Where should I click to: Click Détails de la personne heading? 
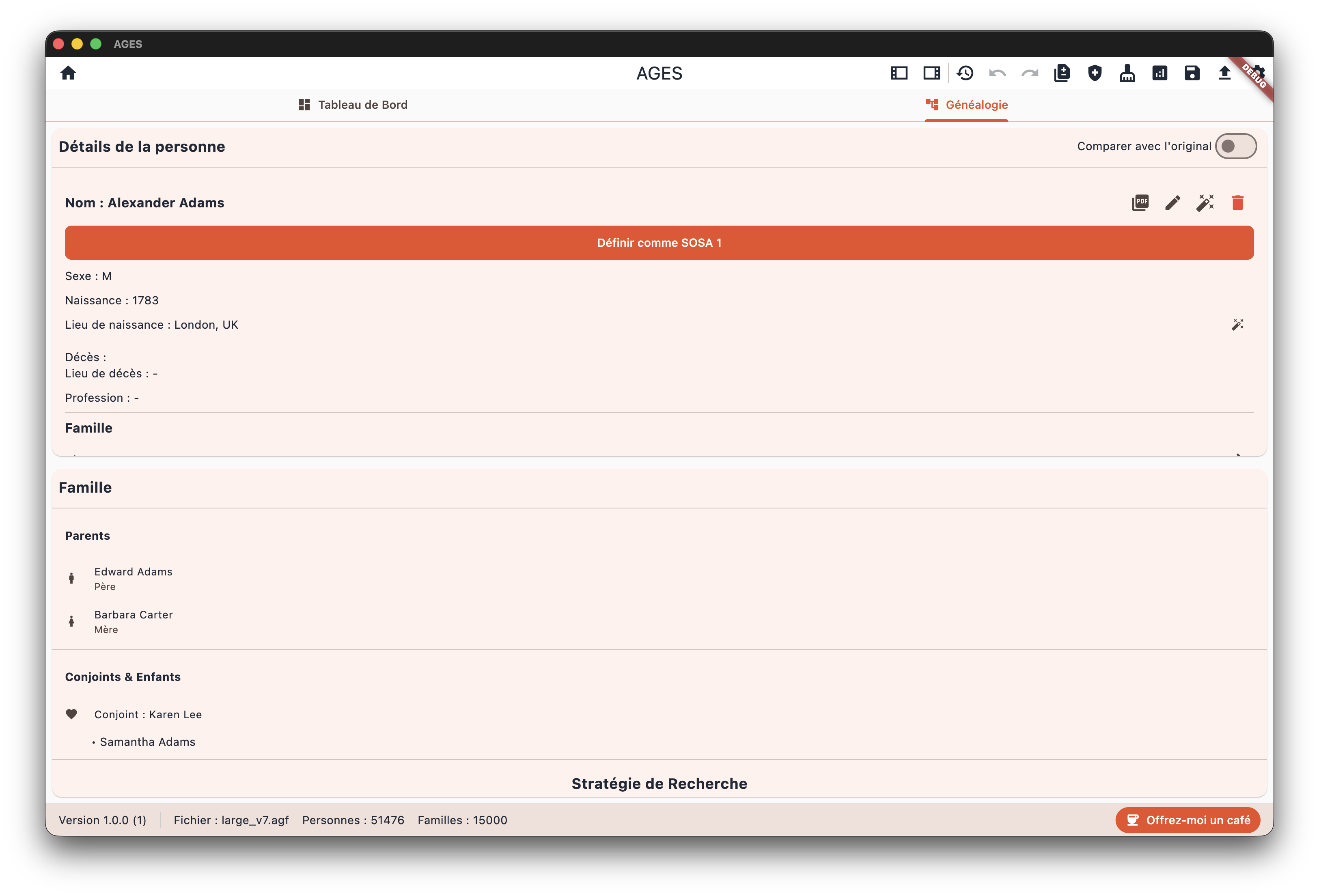coord(142,146)
